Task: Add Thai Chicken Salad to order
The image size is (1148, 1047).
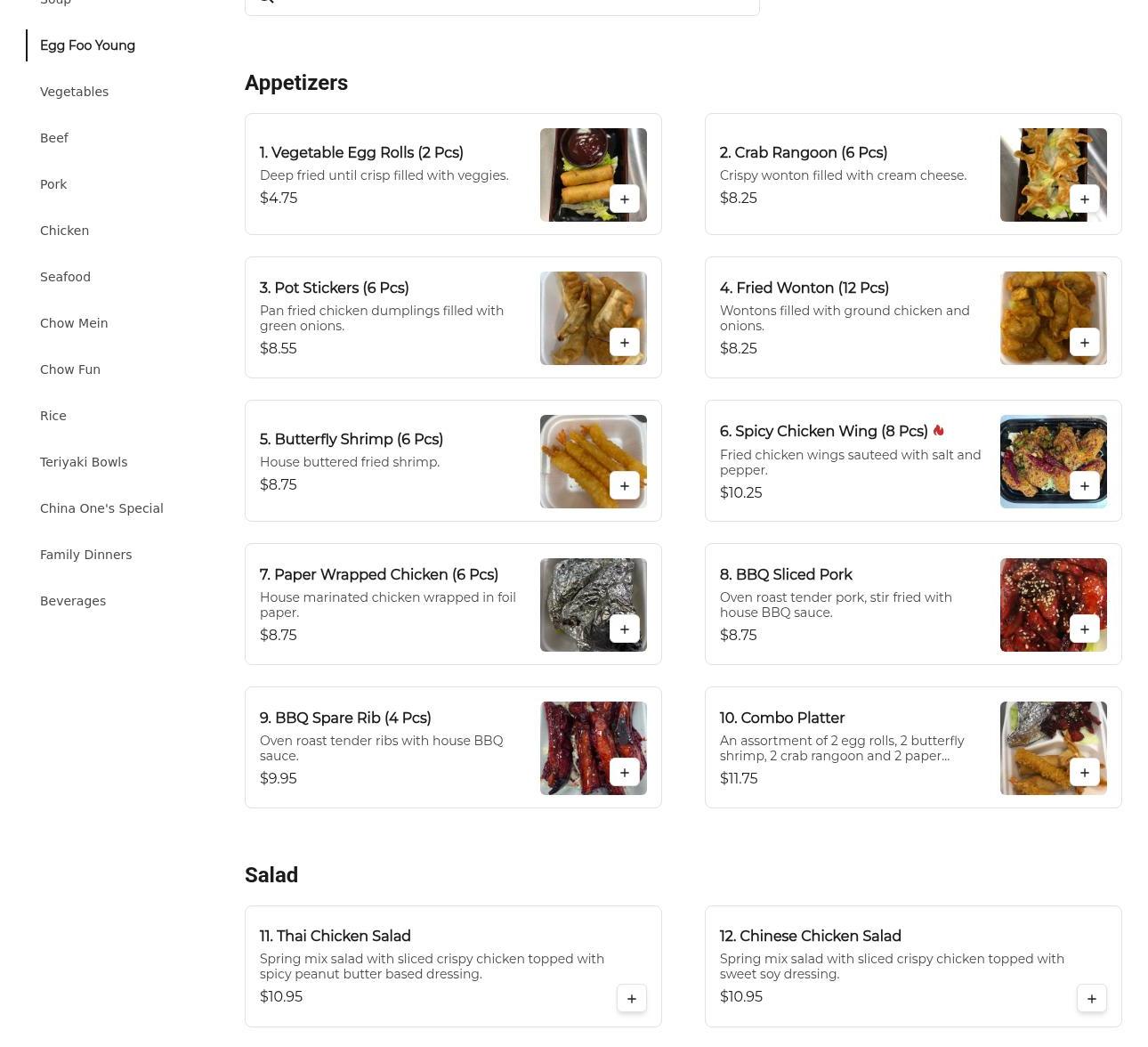Action: tap(631, 999)
